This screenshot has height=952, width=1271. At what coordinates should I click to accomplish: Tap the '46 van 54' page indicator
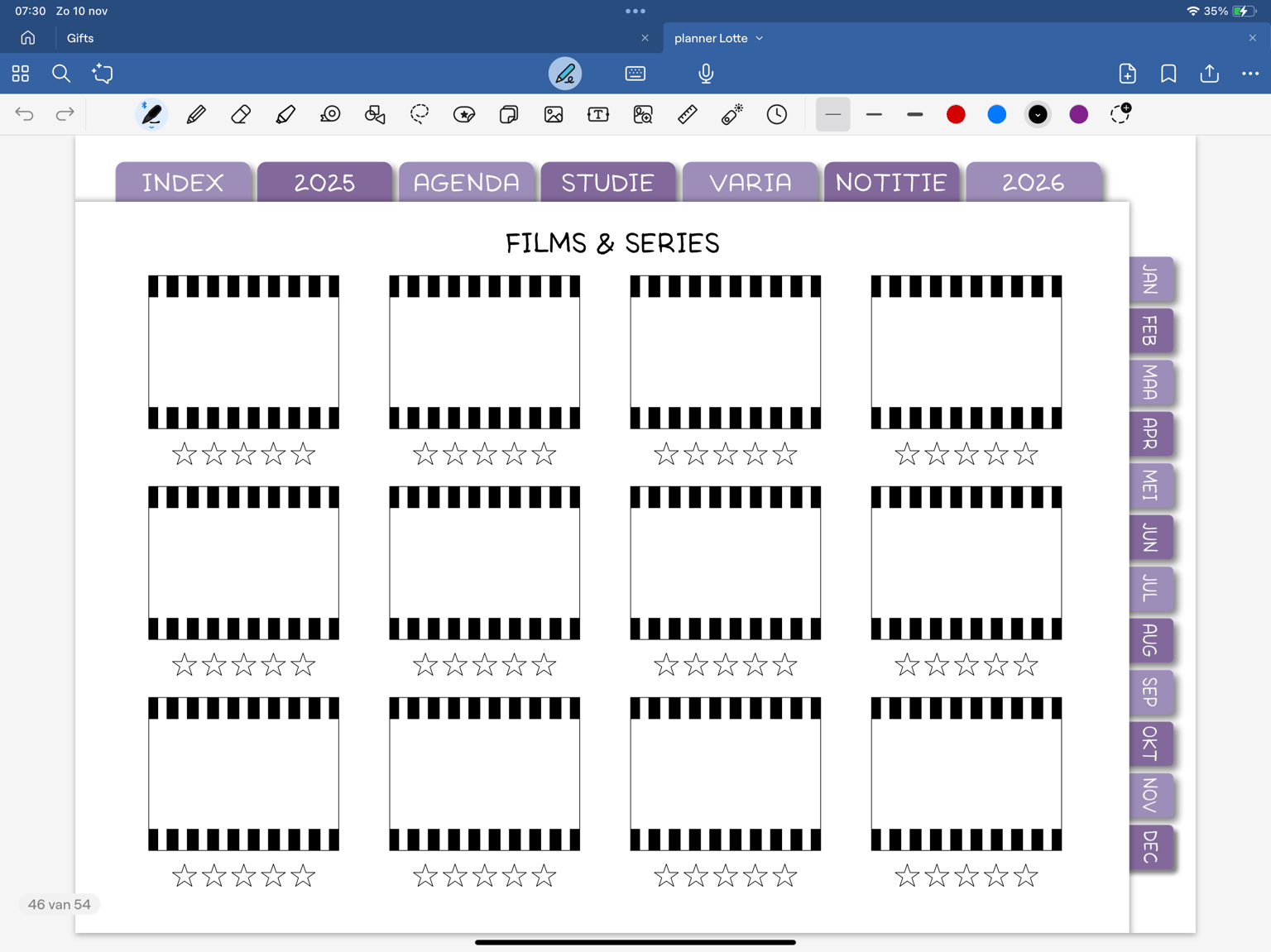[x=60, y=905]
